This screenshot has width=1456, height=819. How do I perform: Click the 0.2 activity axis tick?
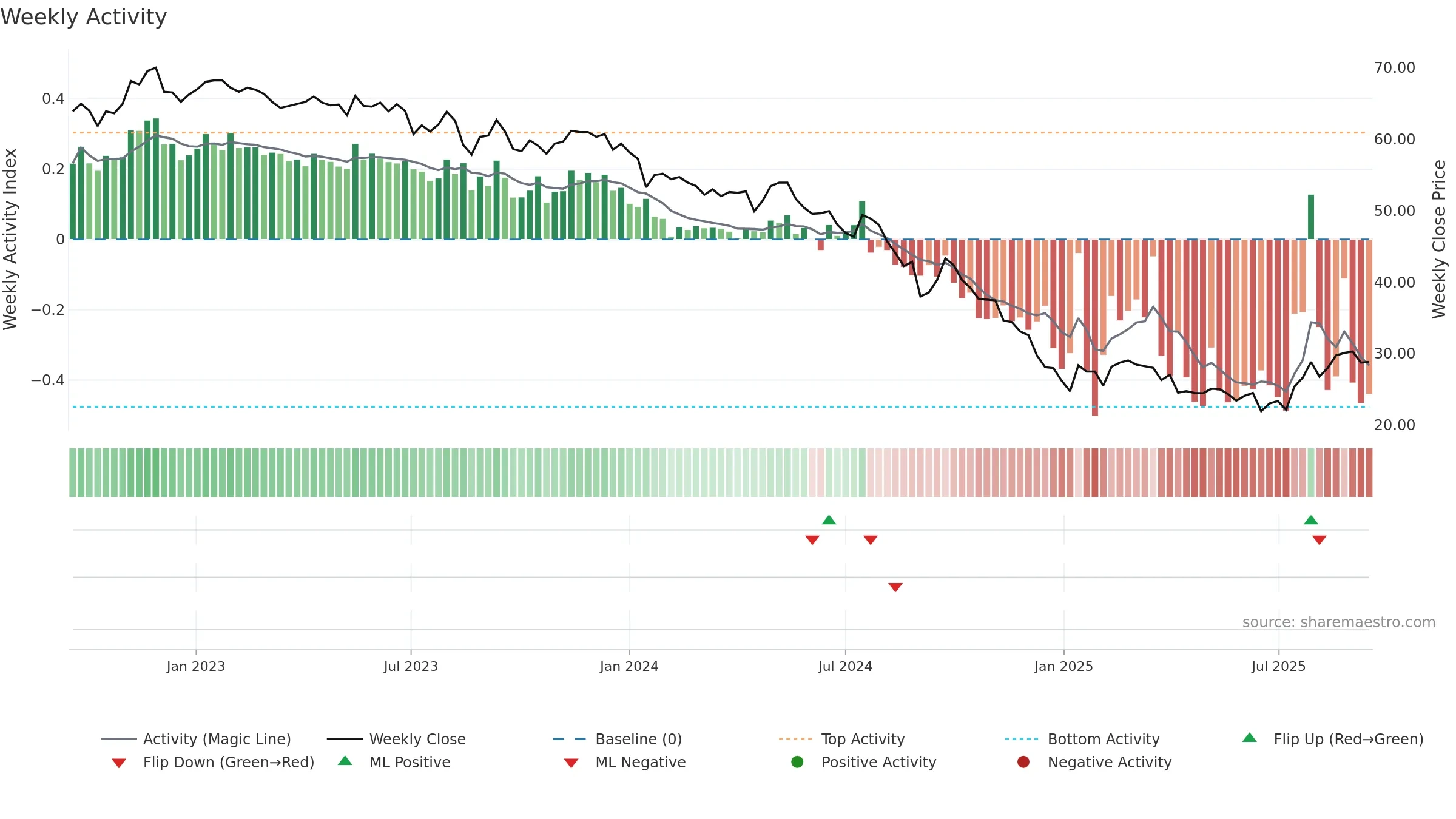coord(53,169)
